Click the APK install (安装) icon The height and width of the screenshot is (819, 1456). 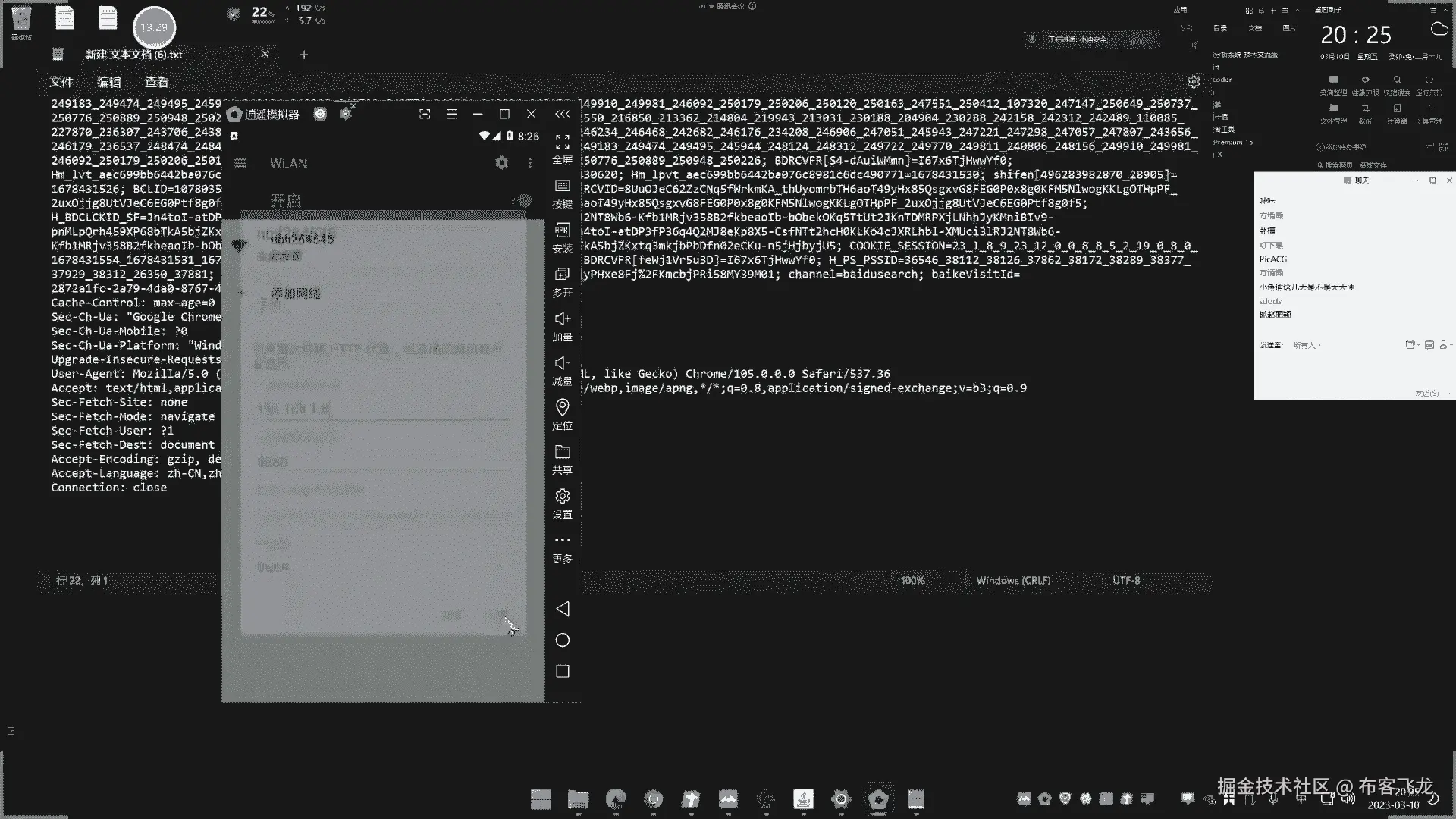[x=562, y=231]
